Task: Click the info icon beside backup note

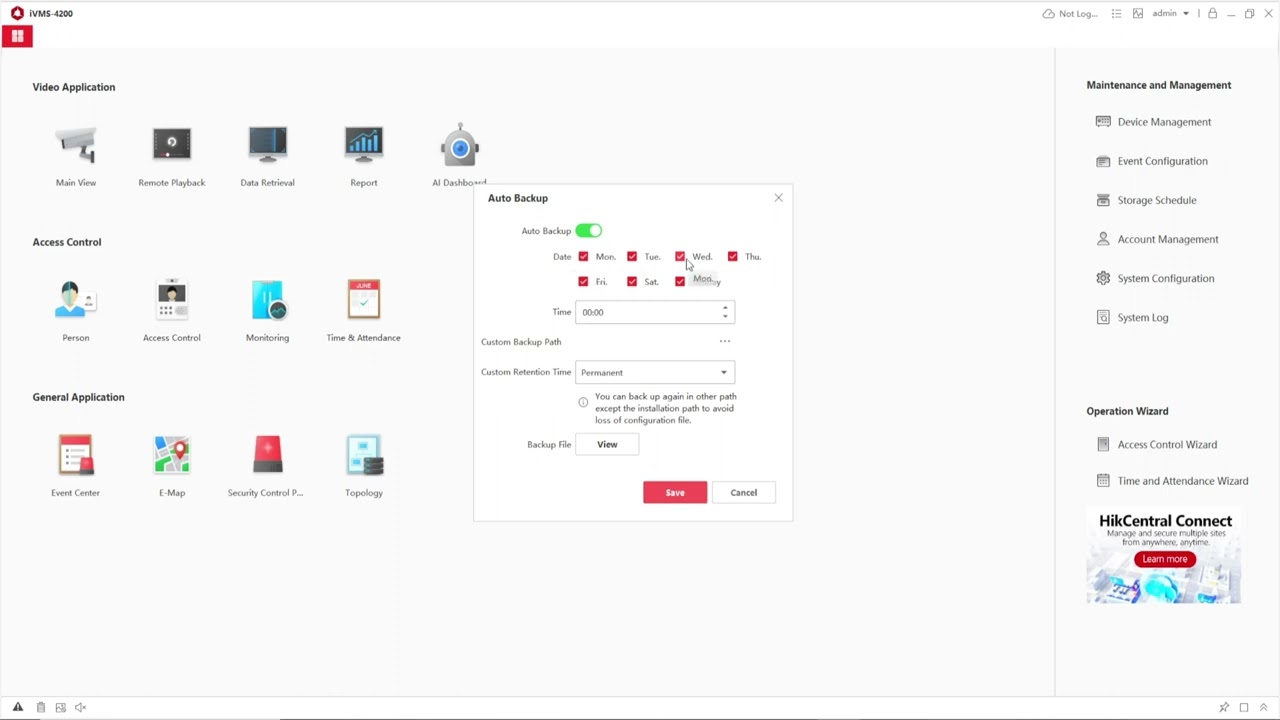Action: click(x=583, y=402)
